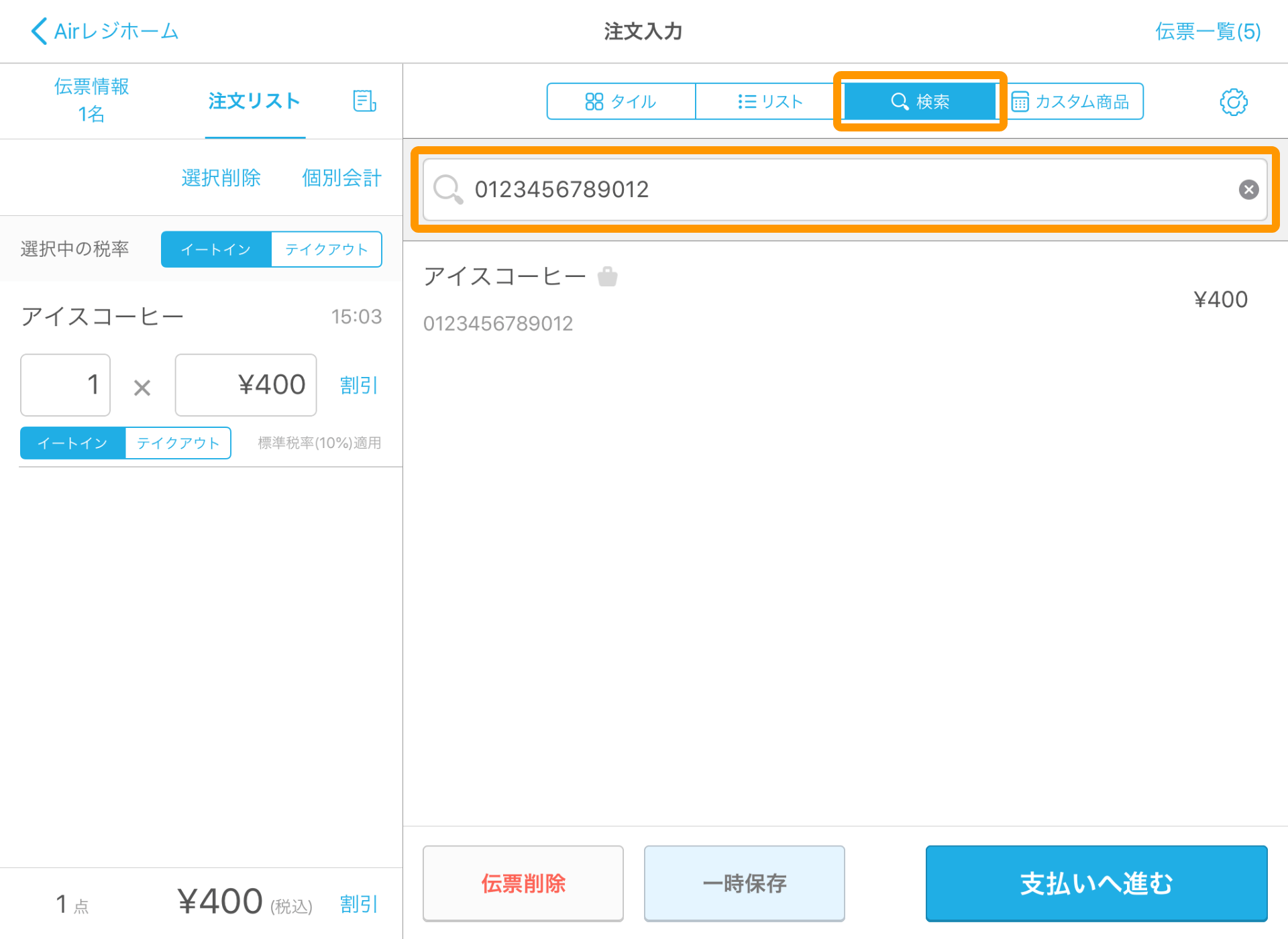Tap 一時保存 to save temporarily
Viewport: 1288px width, 939px height.
[x=744, y=883]
